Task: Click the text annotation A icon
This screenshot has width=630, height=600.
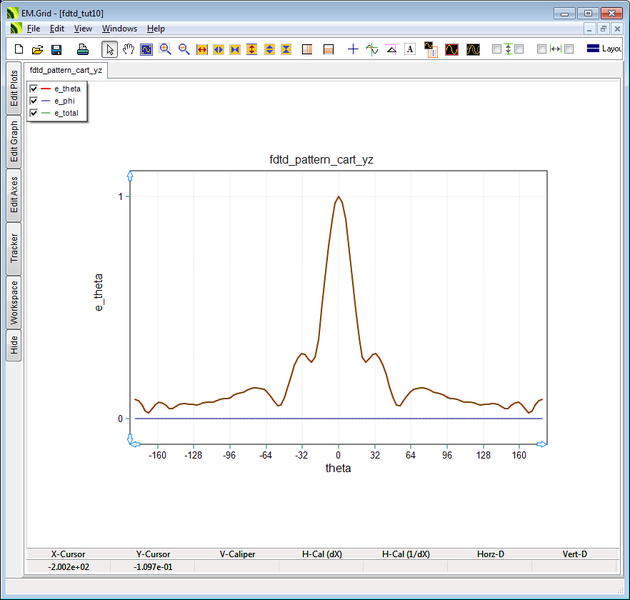Action: (x=410, y=49)
